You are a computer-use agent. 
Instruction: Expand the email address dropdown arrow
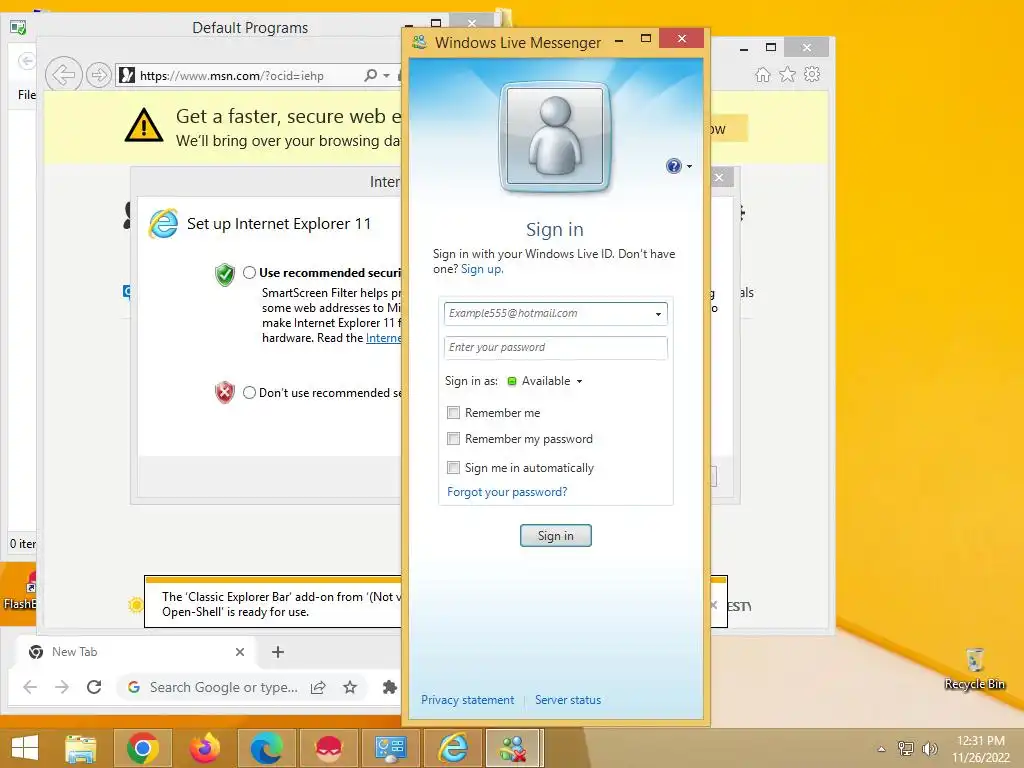click(x=658, y=314)
